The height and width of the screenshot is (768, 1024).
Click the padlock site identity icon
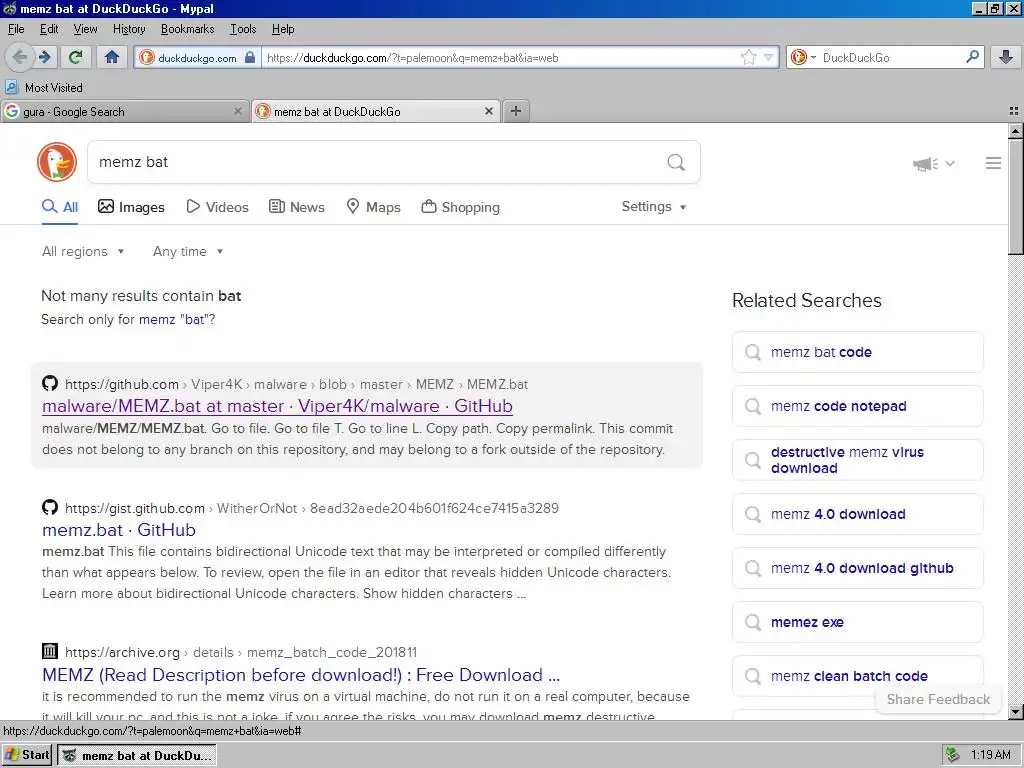pyautogui.click(x=249, y=57)
